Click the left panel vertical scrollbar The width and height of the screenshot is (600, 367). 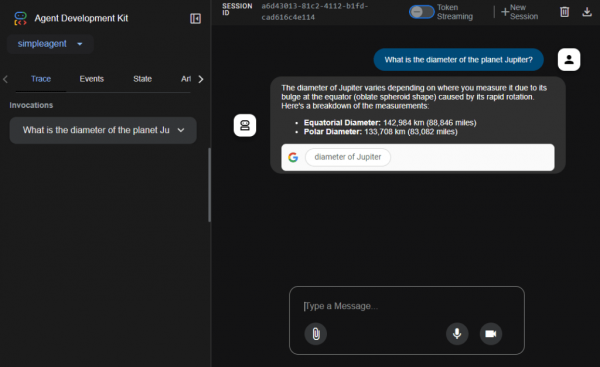click(x=209, y=185)
